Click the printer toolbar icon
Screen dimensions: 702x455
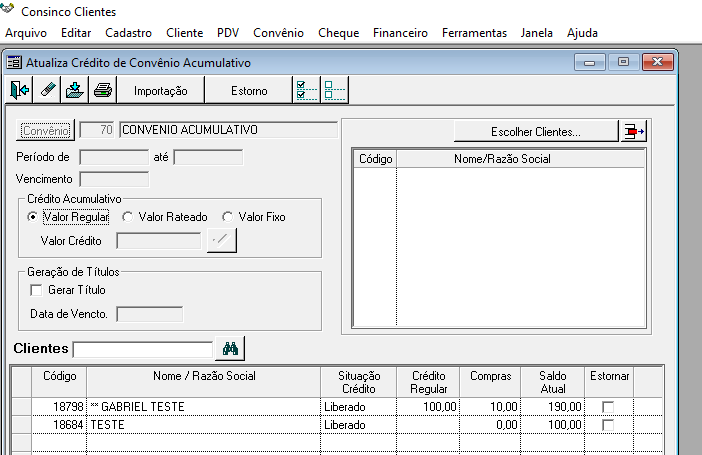[103, 90]
